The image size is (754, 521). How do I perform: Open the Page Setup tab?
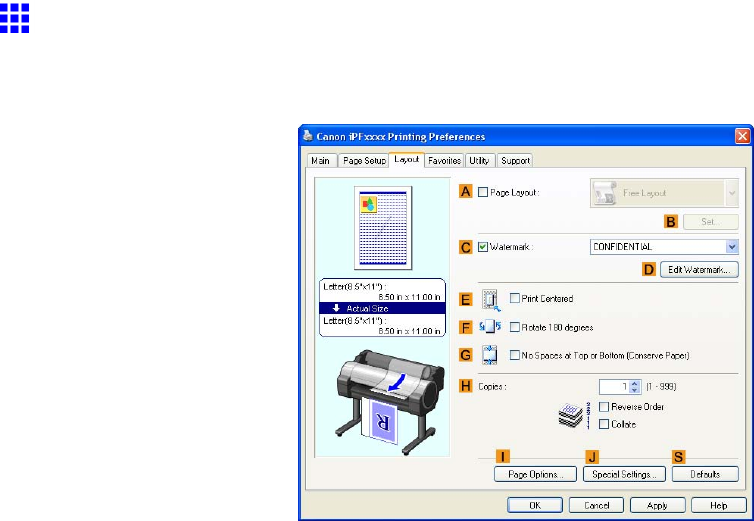click(364, 161)
